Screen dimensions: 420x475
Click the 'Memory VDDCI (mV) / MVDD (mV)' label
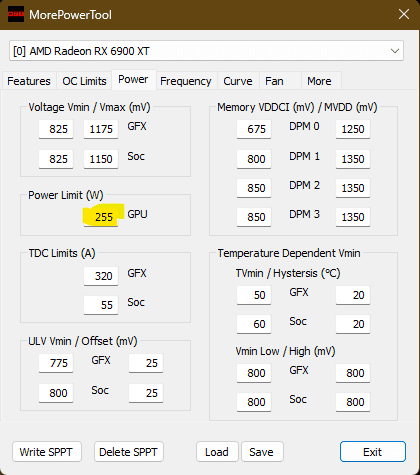click(297, 107)
